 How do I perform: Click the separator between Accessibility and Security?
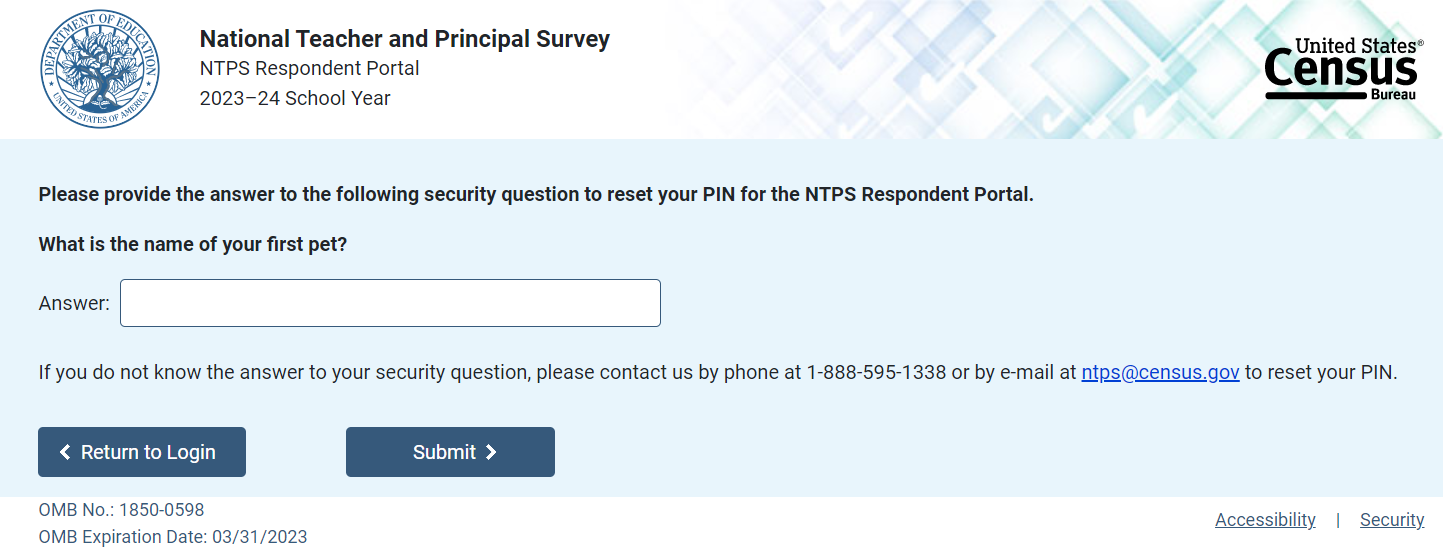click(x=1338, y=520)
